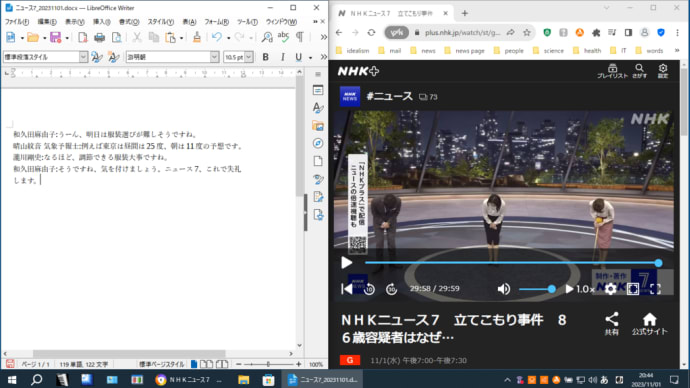
Task: Reload the browser page
Action: (371, 33)
